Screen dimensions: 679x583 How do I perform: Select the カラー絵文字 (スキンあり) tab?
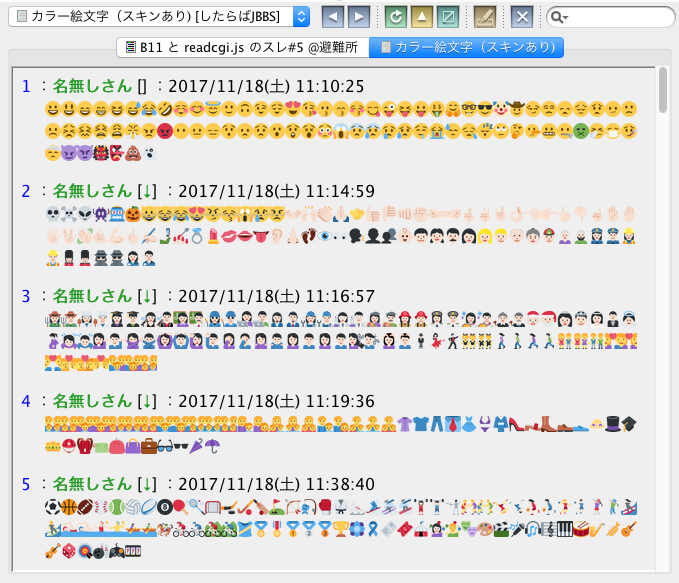[466, 47]
